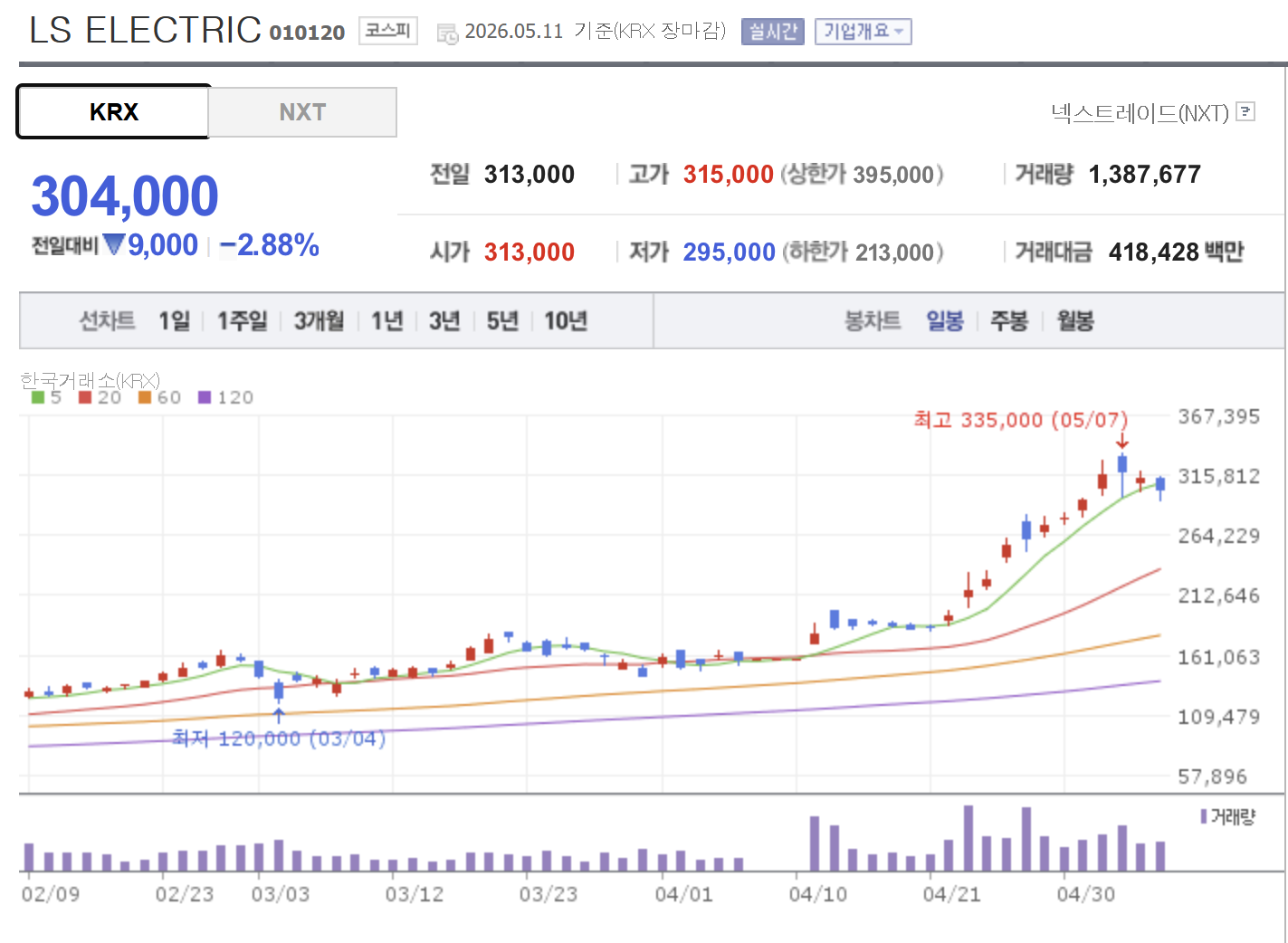Click the 실시간 real-time button

pos(773,32)
